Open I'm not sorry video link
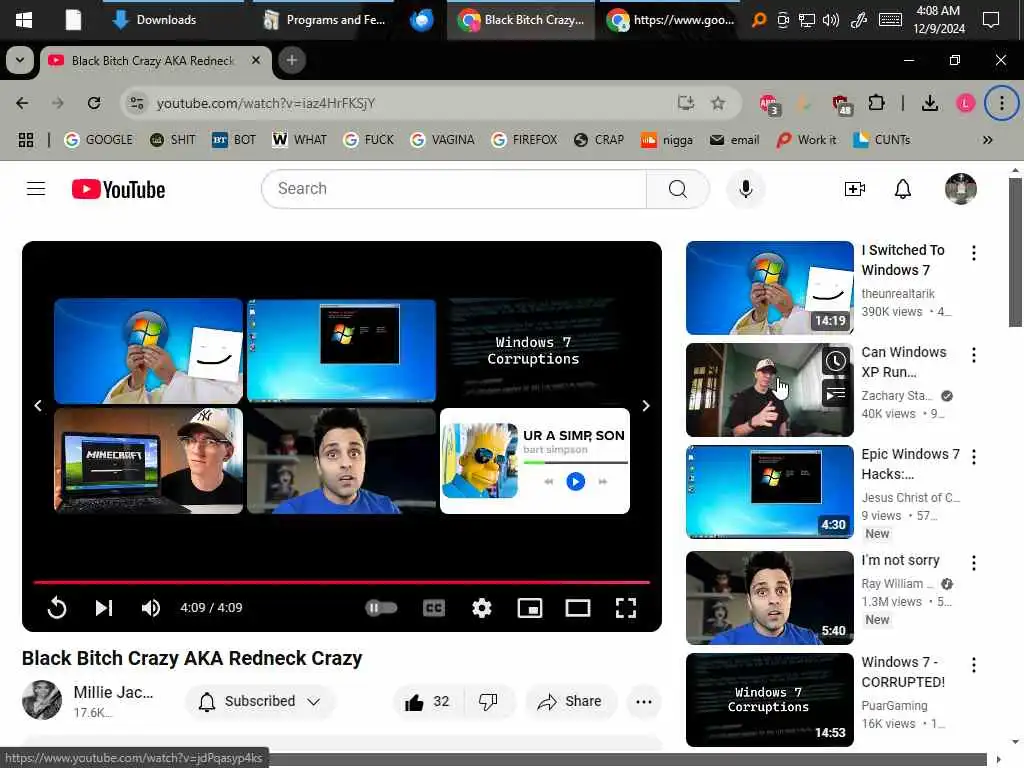Image resolution: width=1024 pixels, height=768 pixels. pos(900,560)
